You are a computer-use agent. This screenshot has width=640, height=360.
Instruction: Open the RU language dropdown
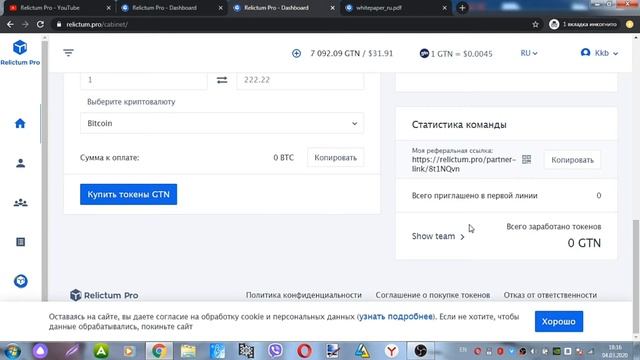point(529,53)
